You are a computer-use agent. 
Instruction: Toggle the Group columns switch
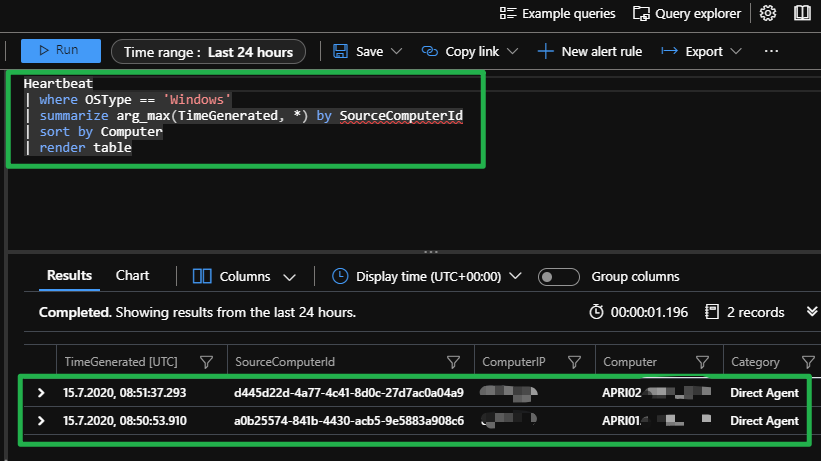(x=559, y=277)
